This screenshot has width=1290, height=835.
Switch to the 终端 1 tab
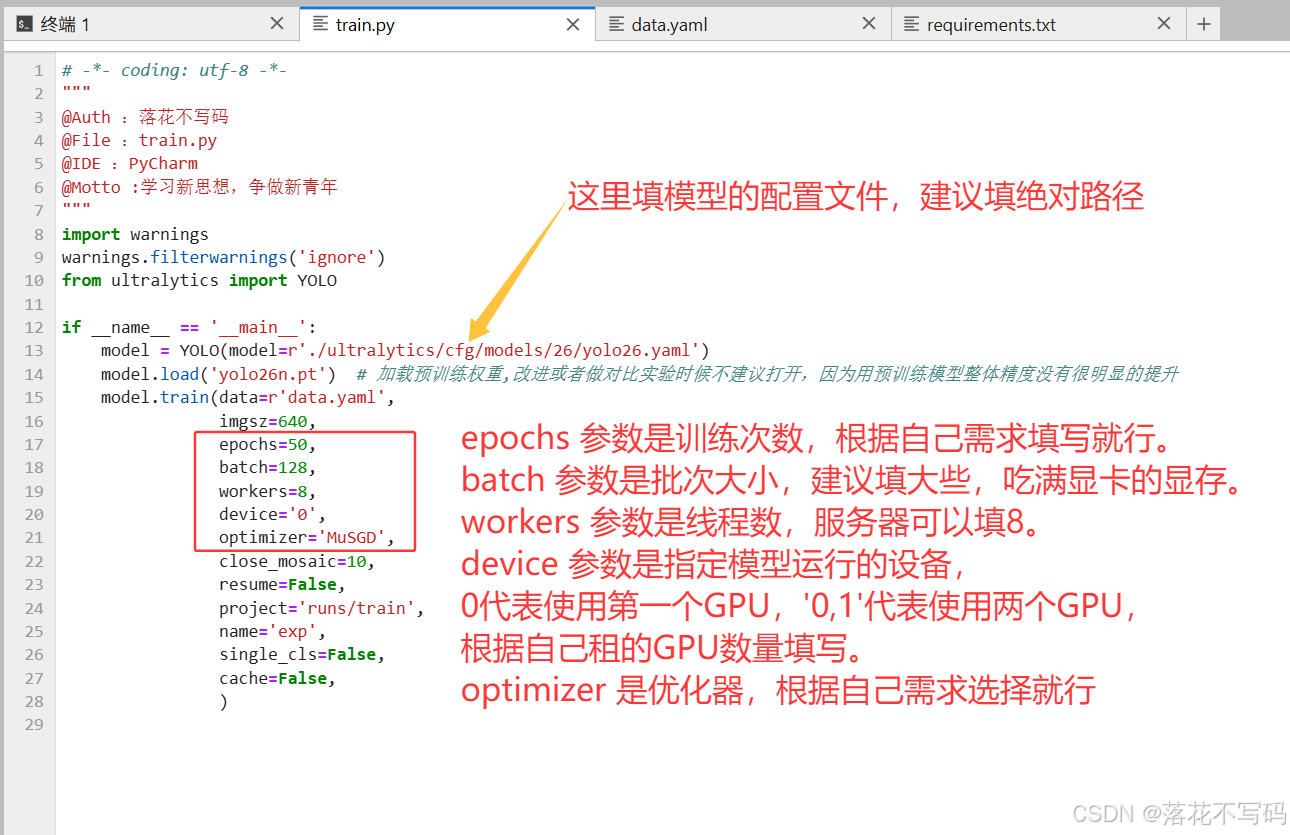pyautogui.click(x=65, y=25)
